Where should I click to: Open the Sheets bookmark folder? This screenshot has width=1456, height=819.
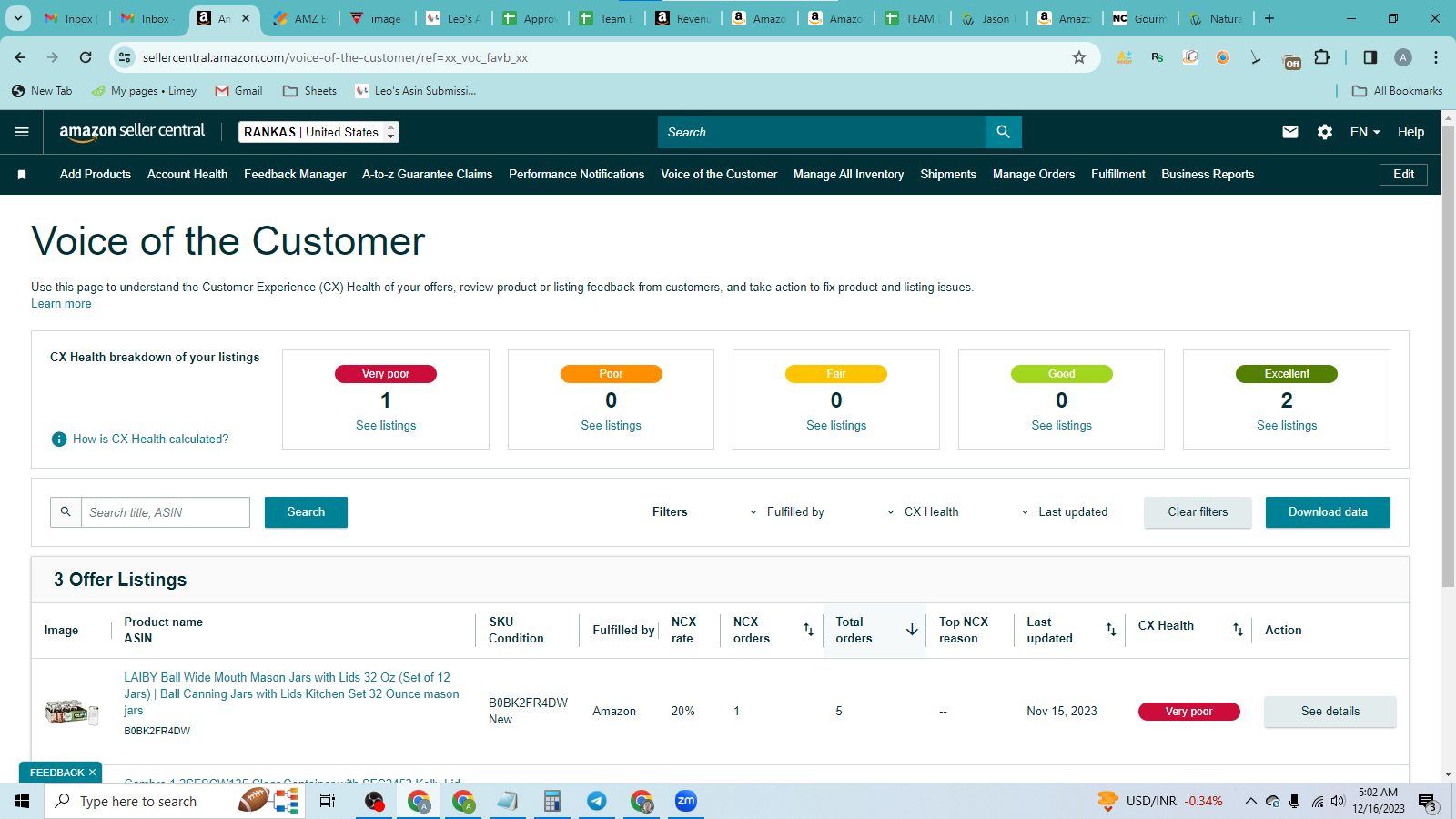(310, 91)
